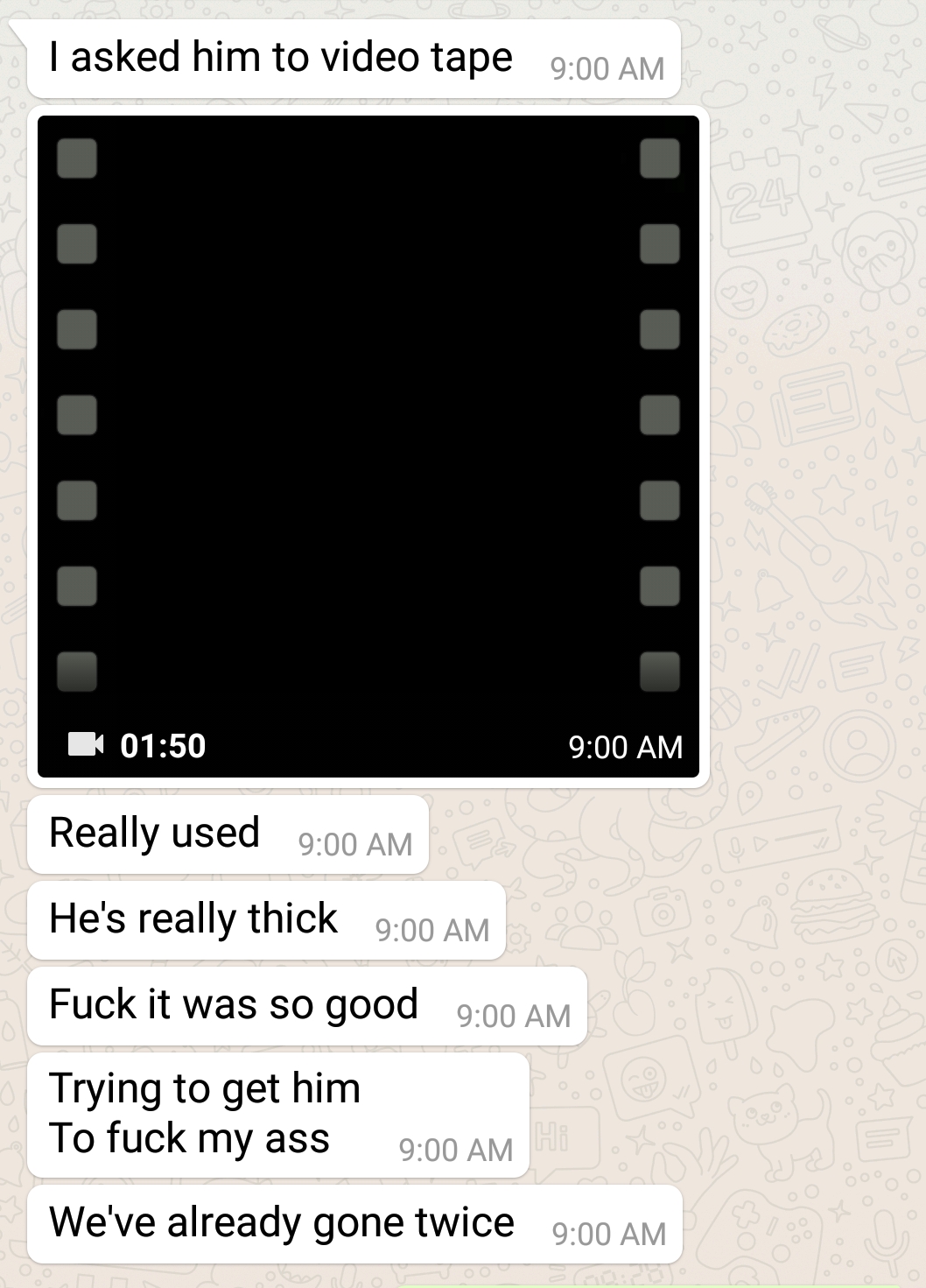
Task: Select the "I asked him to video tape" message
Action: coord(354,59)
